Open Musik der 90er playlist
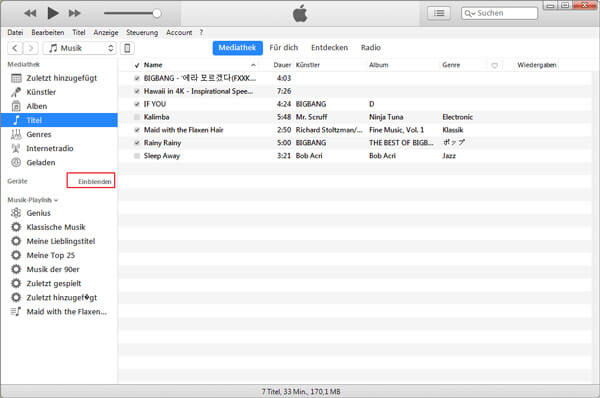600x398 pixels. (x=59, y=269)
